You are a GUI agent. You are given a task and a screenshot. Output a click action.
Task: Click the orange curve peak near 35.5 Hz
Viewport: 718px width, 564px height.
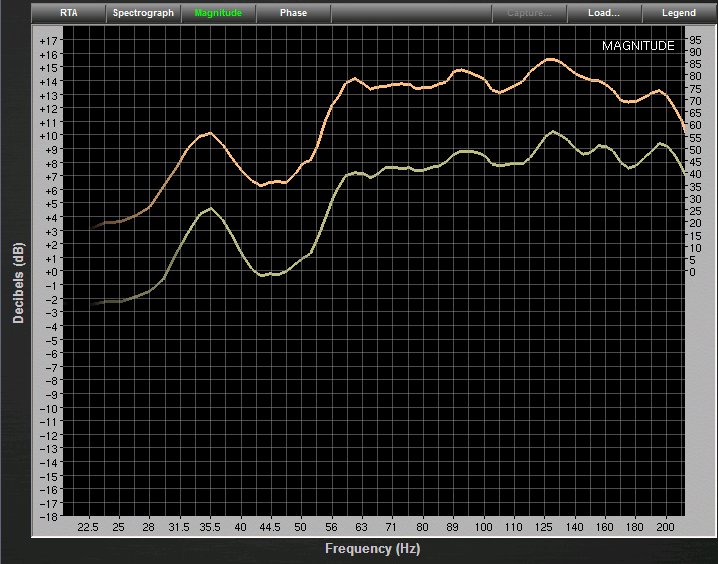(x=209, y=133)
